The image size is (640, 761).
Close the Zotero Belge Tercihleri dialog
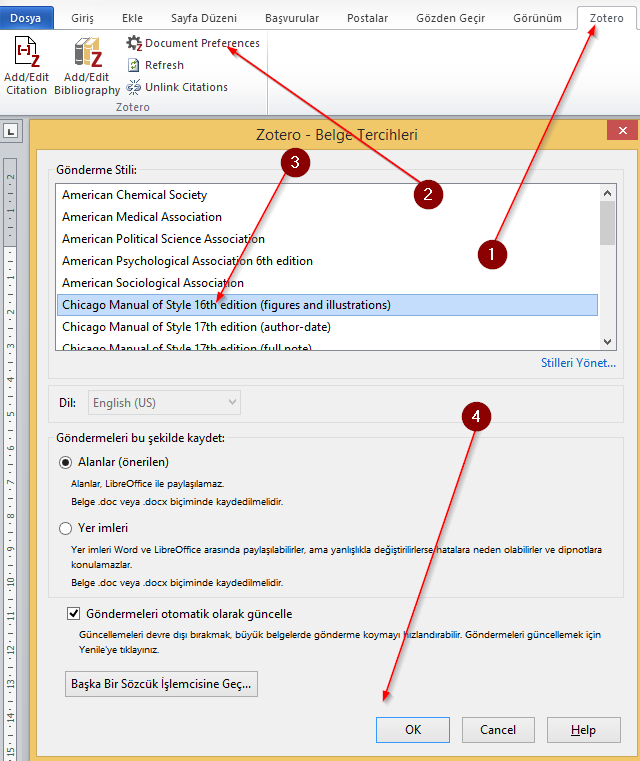623,131
